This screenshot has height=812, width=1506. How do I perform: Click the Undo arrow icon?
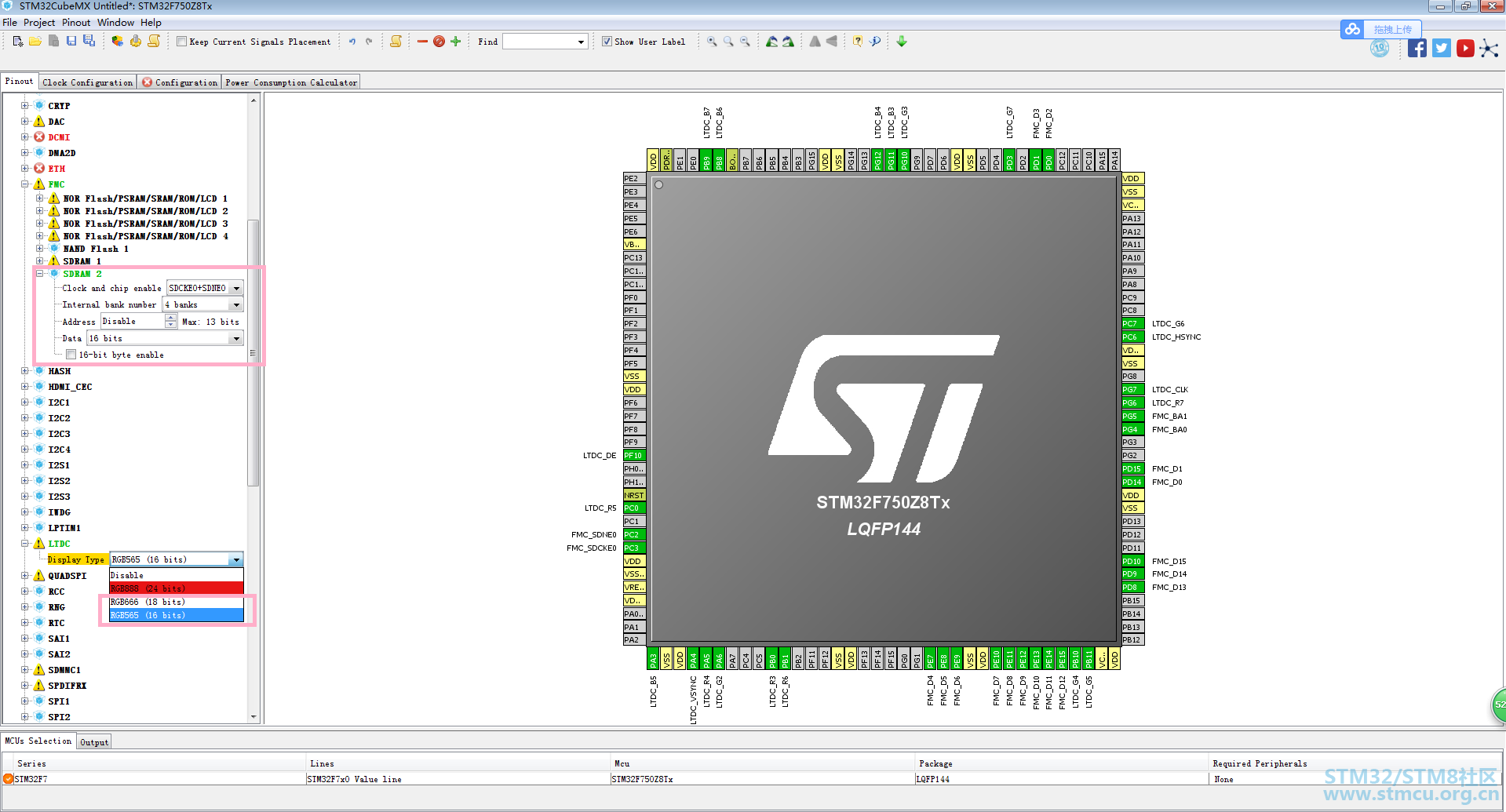click(352, 42)
